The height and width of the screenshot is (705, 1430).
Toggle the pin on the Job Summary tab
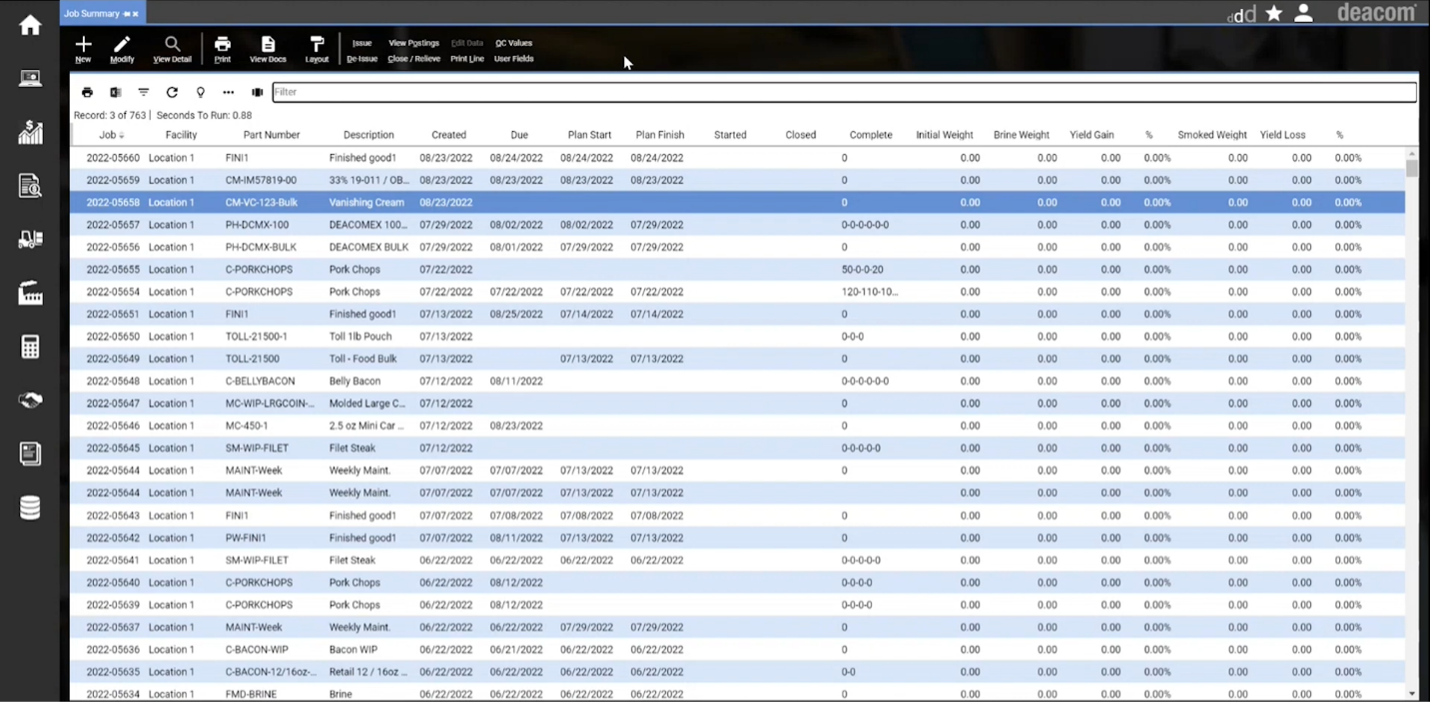126,13
